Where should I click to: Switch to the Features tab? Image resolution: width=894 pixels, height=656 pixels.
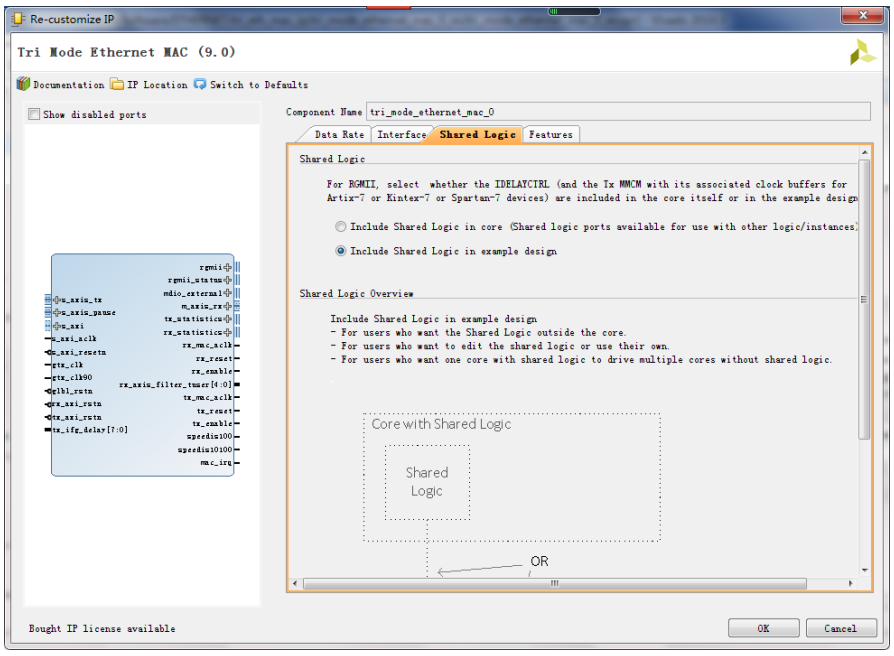tap(550, 135)
